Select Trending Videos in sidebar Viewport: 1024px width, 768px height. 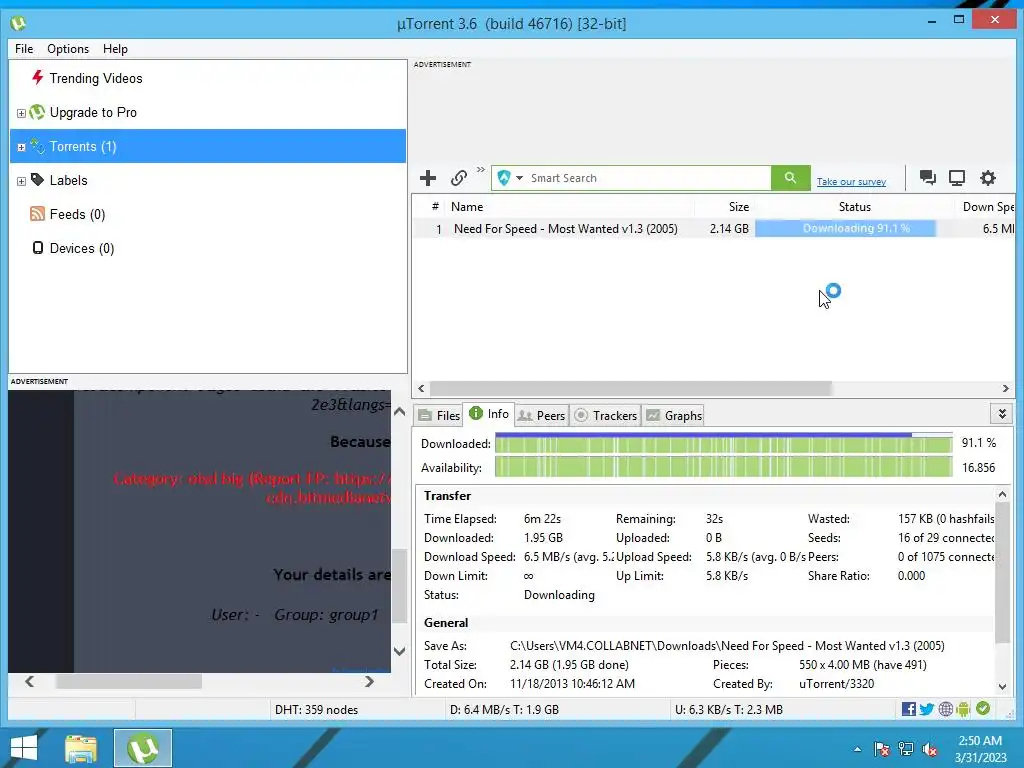tap(96, 78)
